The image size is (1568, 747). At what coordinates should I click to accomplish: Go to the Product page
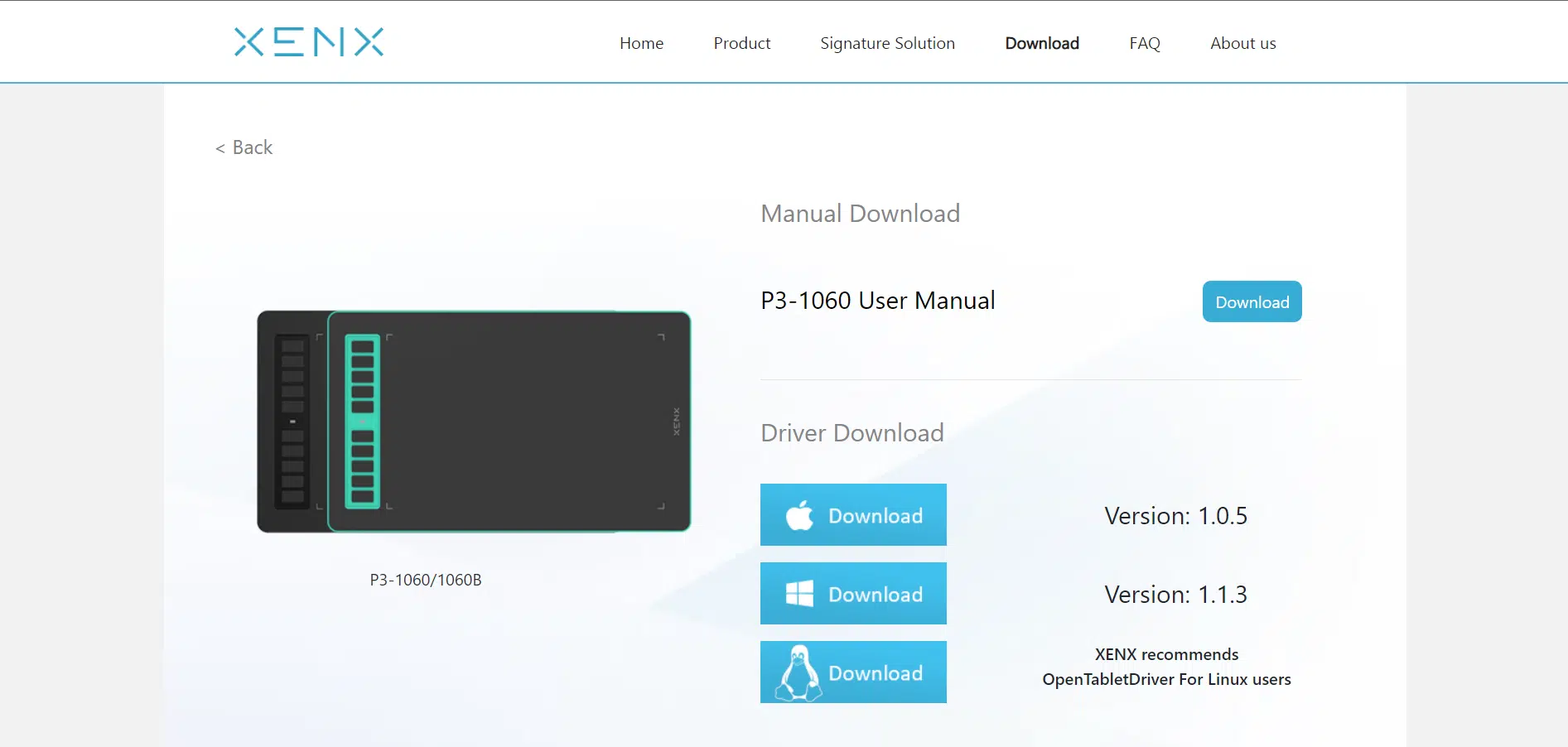pyautogui.click(x=742, y=43)
